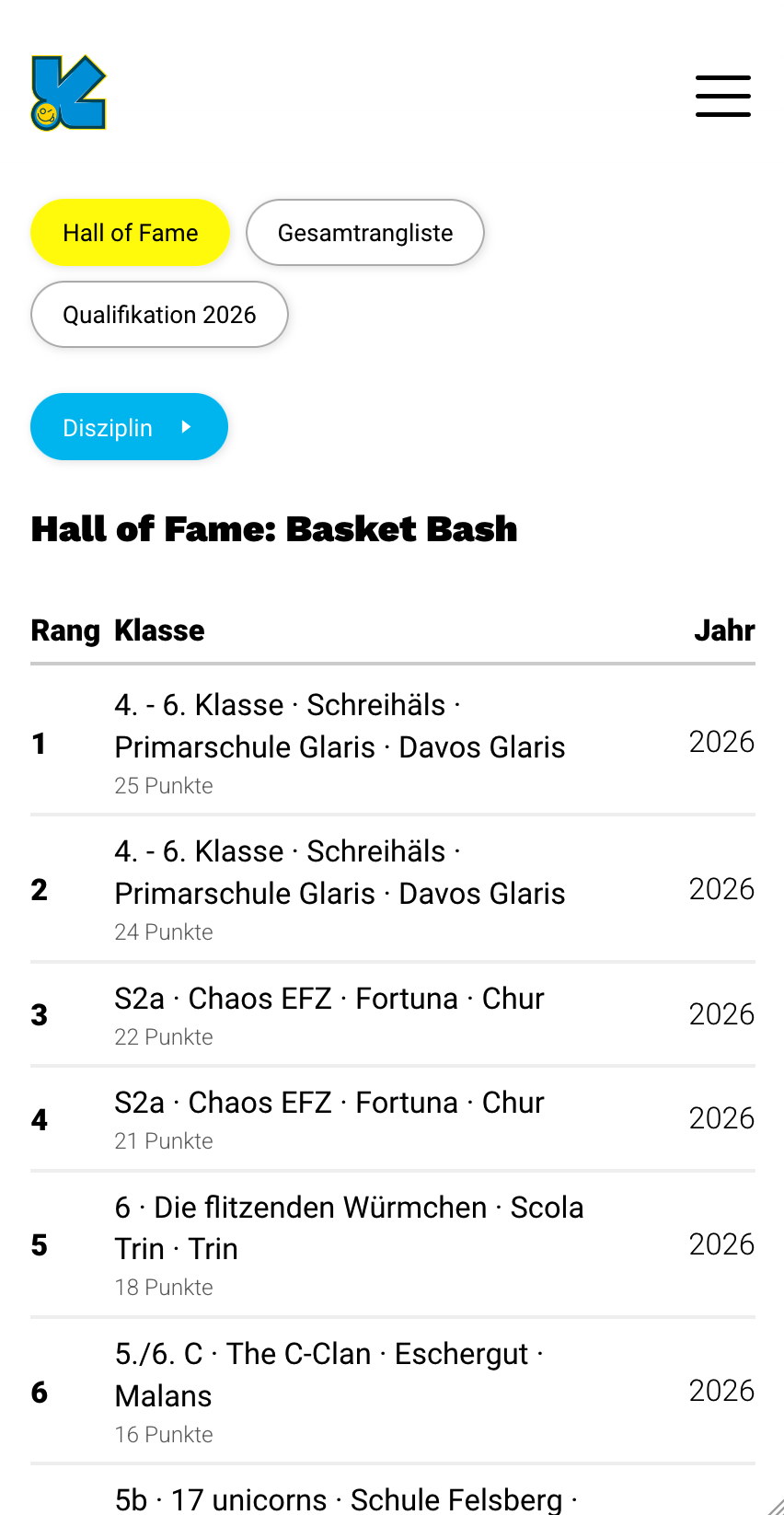This screenshot has width=784, height=1515.
Task: Open the hamburger menu
Action: [x=722, y=97]
